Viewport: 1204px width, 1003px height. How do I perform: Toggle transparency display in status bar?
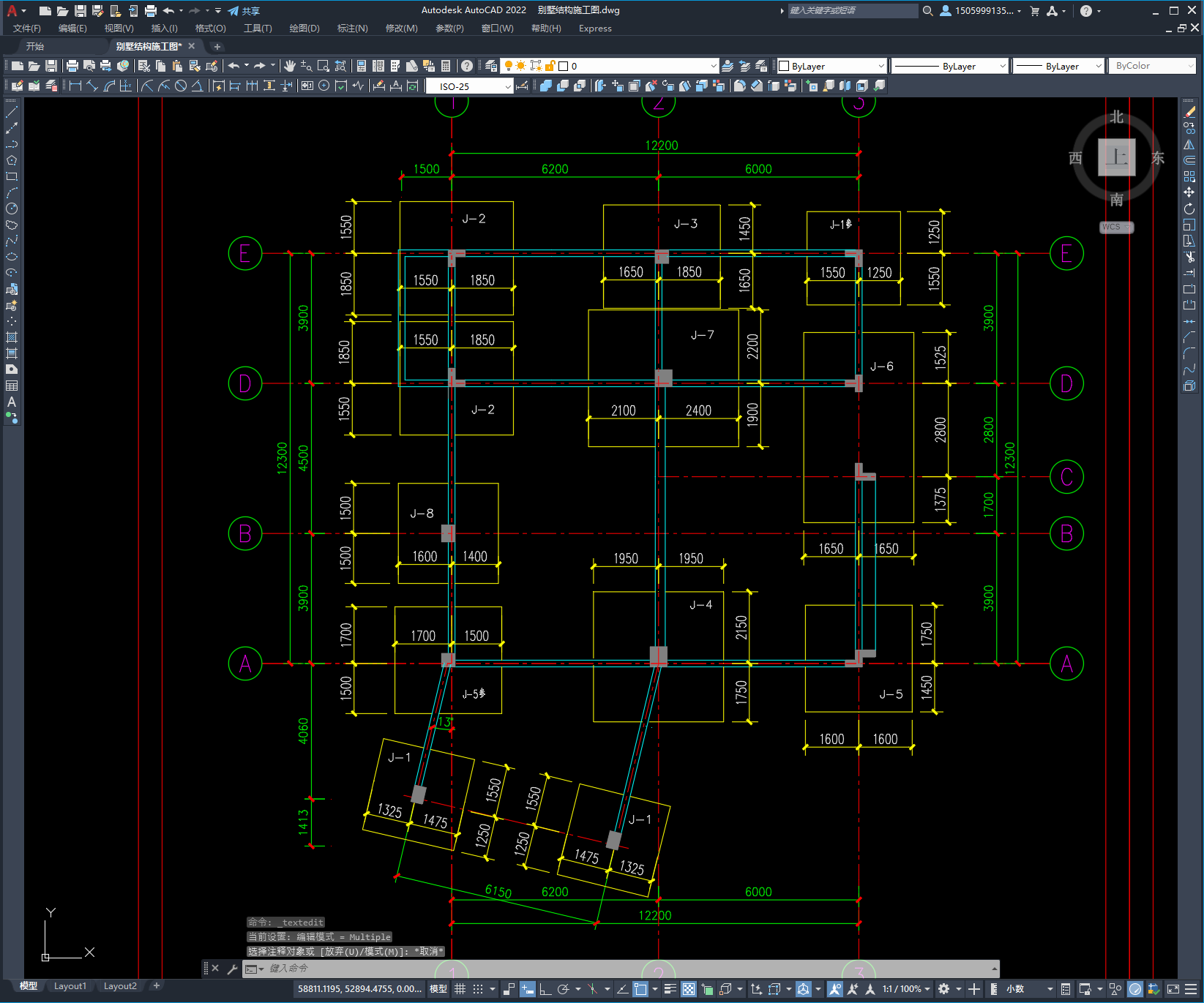689,989
